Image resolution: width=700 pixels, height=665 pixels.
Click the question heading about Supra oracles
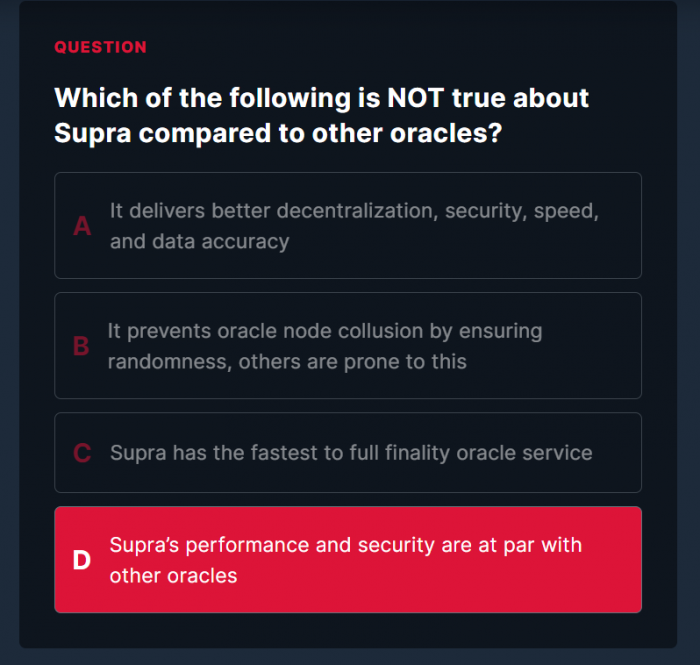(x=321, y=114)
